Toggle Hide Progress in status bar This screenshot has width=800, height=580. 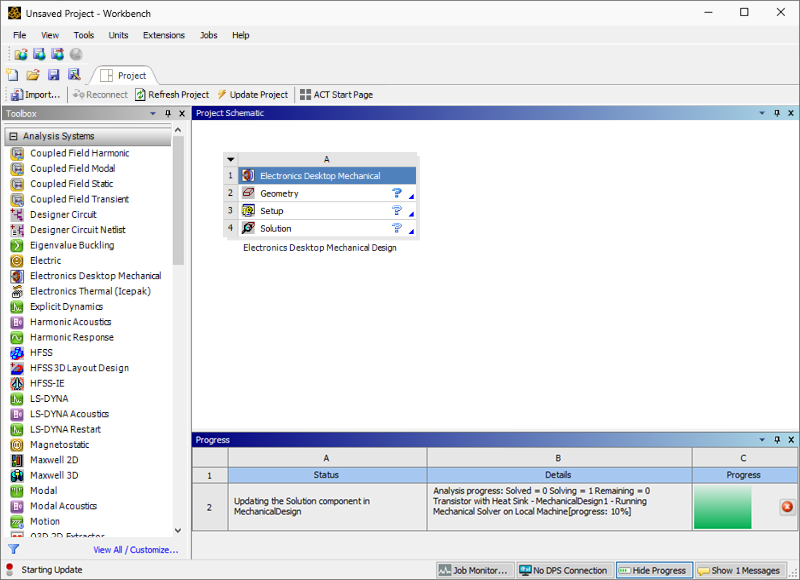point(652,570)
